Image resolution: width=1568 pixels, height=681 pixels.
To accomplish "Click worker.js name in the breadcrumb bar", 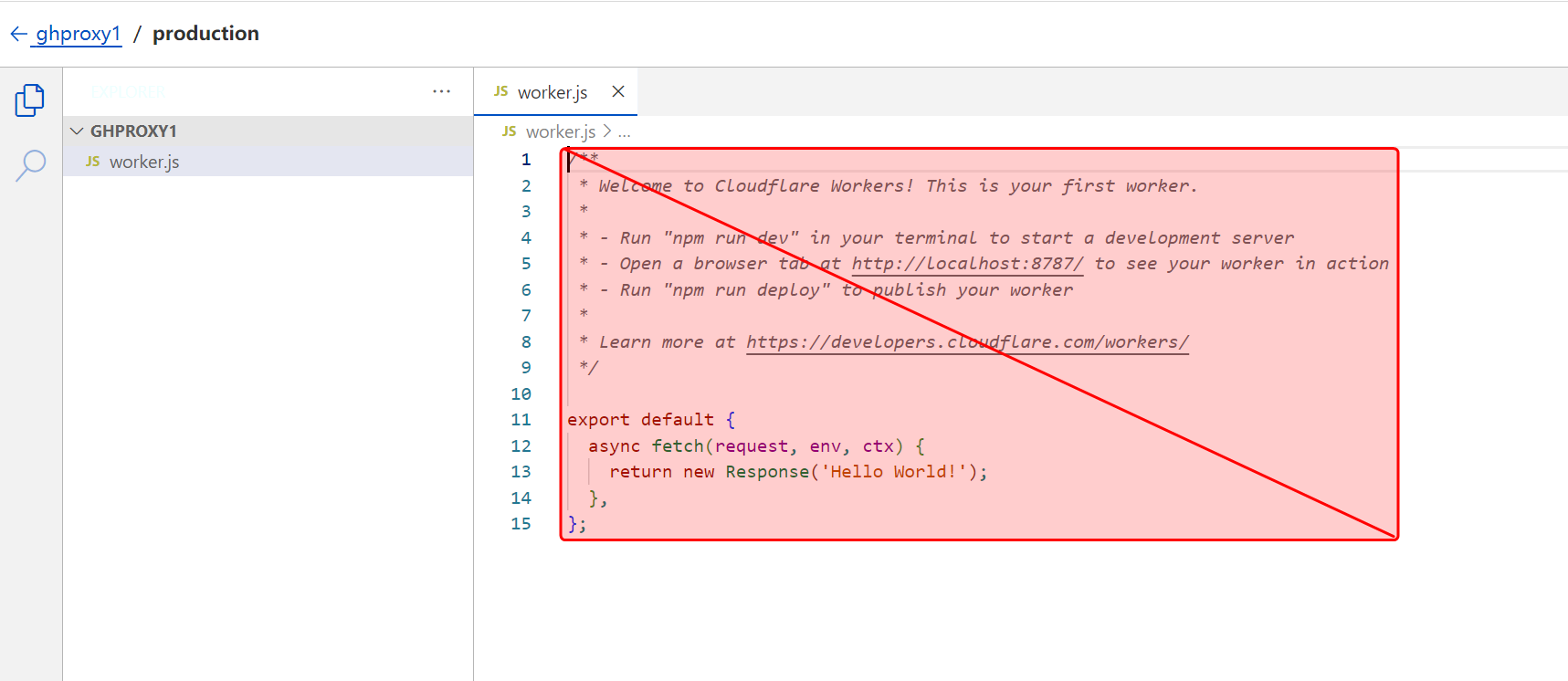I will [560, 131].
